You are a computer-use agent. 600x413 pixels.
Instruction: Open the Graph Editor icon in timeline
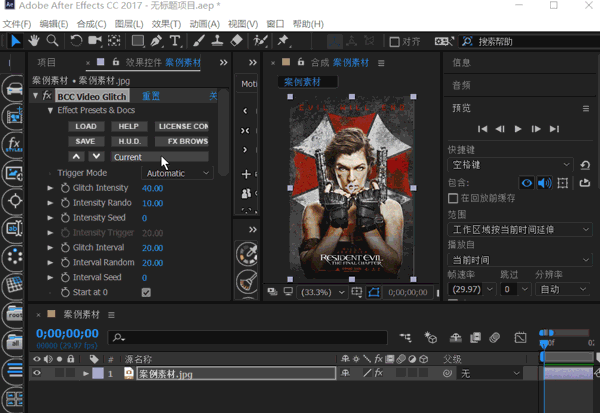pos(520,338)
